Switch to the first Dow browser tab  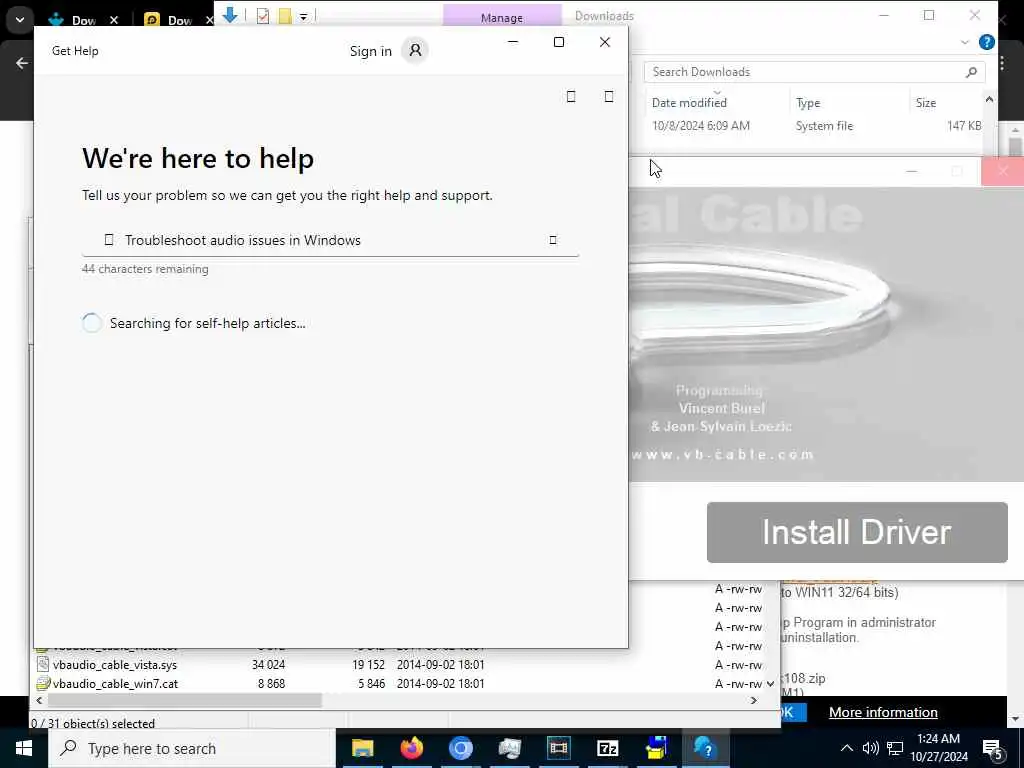click(72, 20)
